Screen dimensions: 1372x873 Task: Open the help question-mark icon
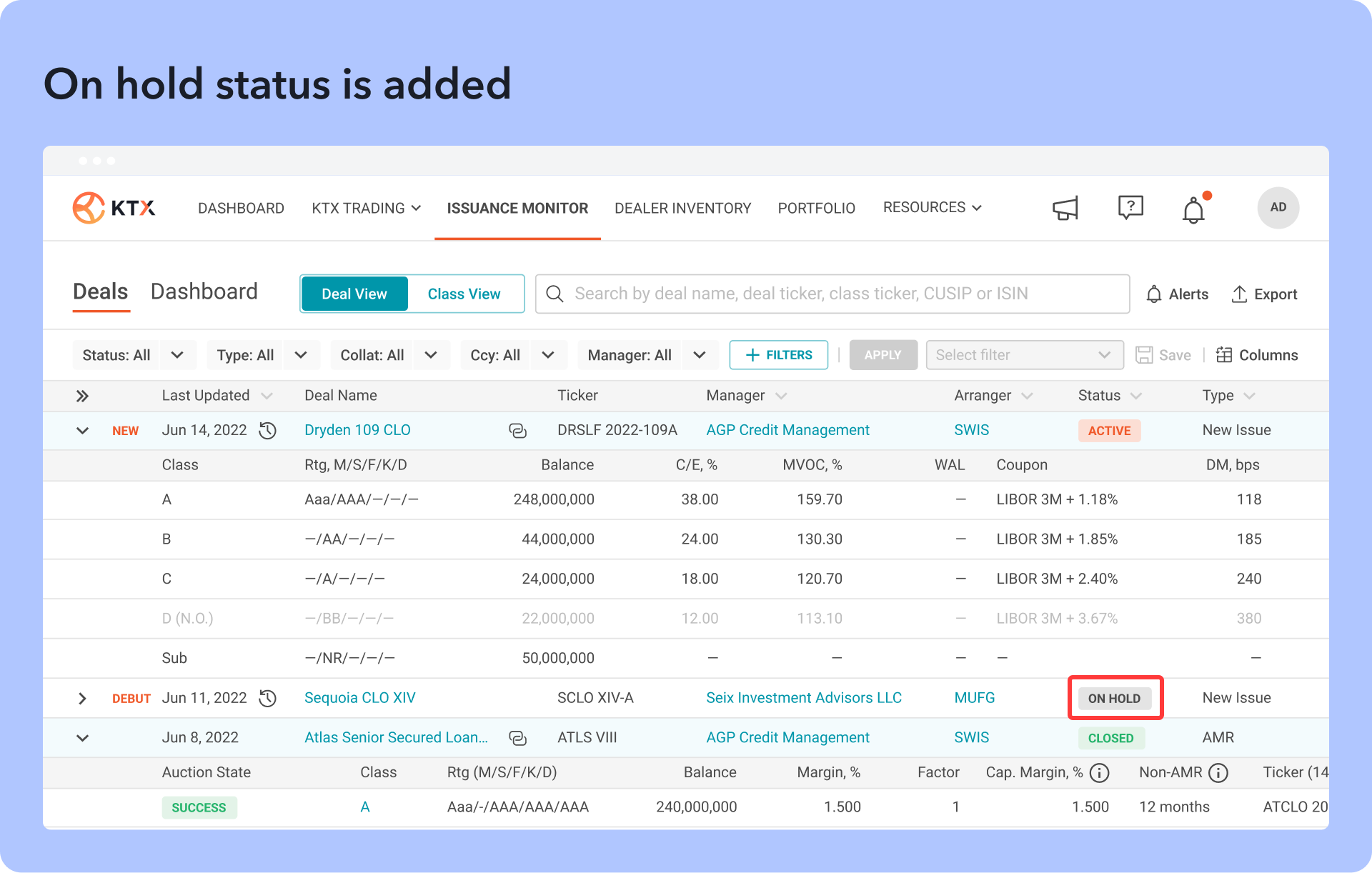click(1130, 208)
